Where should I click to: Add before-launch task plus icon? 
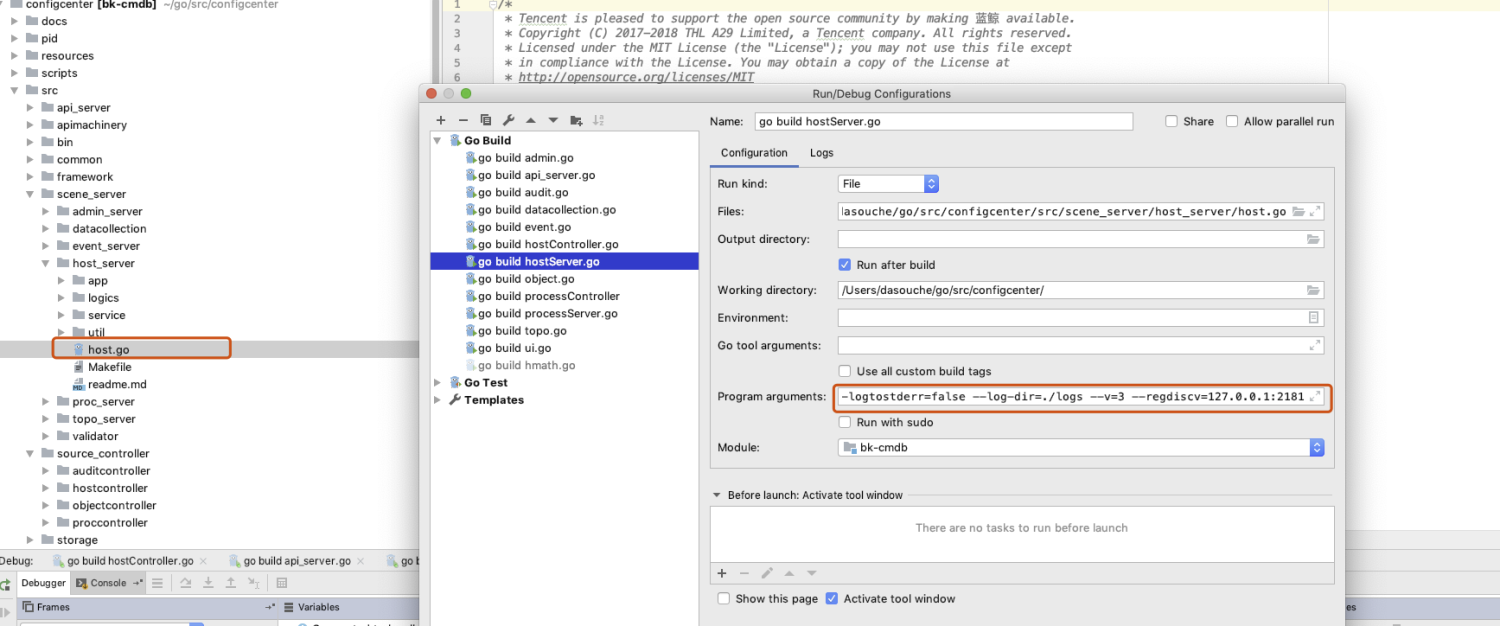coord(722,573)
